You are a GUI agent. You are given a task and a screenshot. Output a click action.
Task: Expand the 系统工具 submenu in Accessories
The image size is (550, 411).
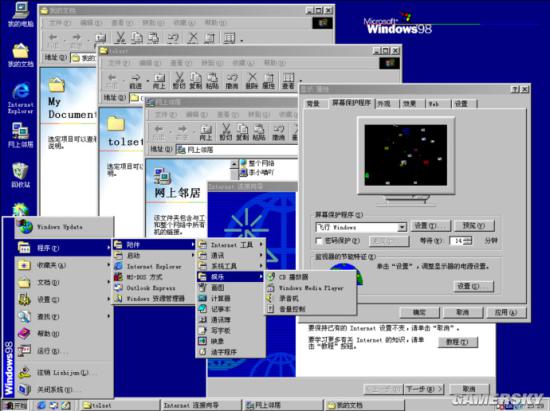pyautogui.click(x=230, y=266)
